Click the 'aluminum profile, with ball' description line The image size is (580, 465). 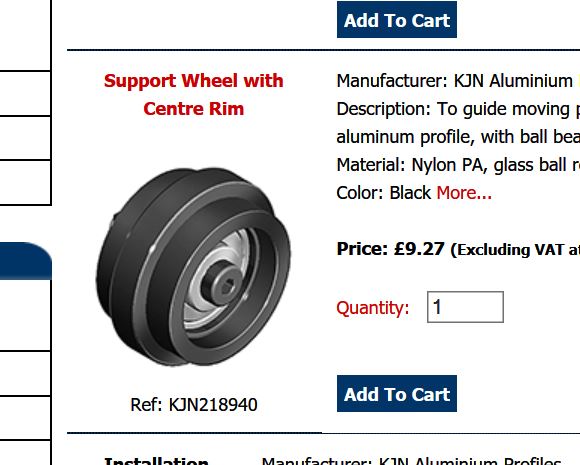click(x=458, y=137)
